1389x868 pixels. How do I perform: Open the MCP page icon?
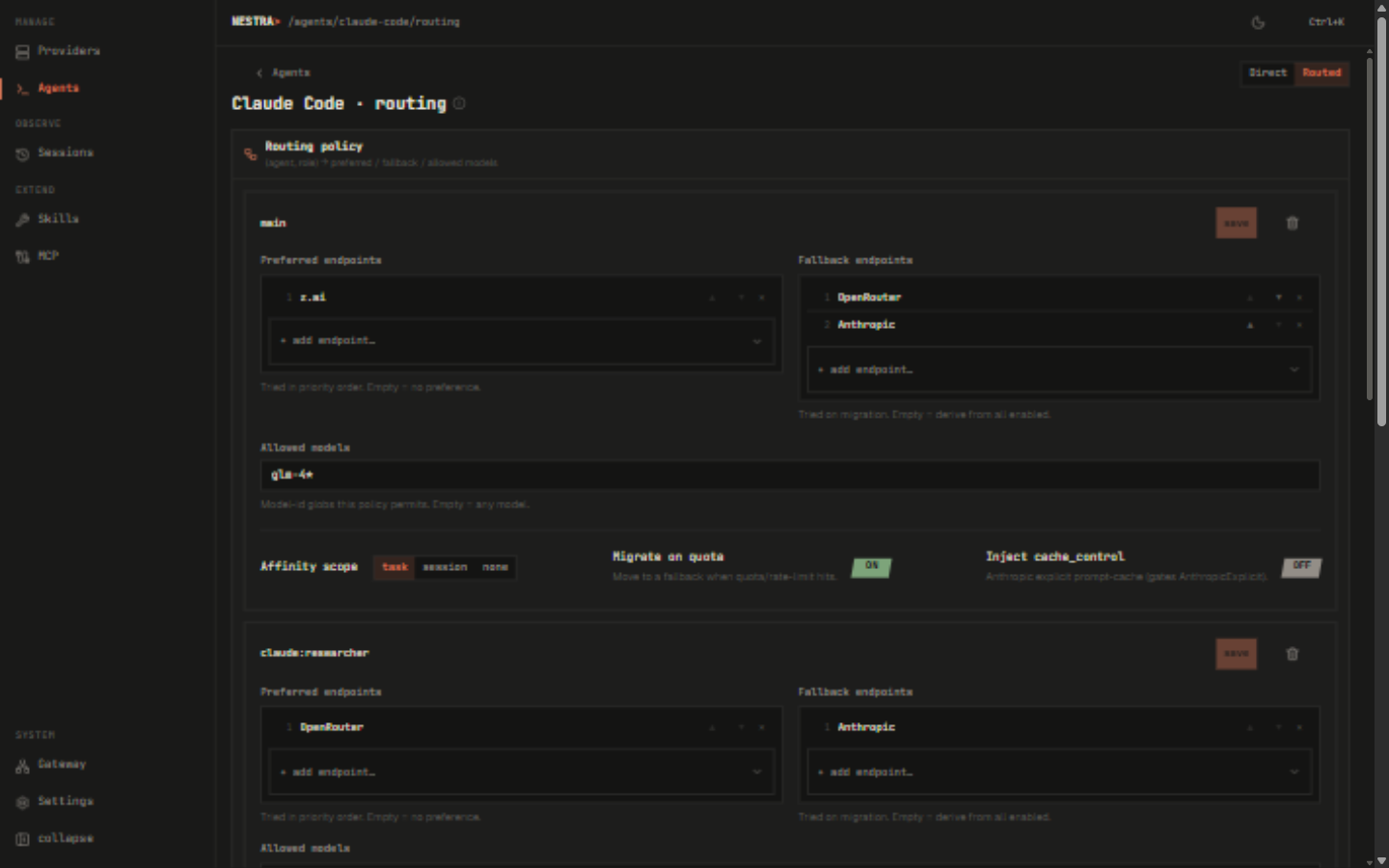tap(22, 257)
